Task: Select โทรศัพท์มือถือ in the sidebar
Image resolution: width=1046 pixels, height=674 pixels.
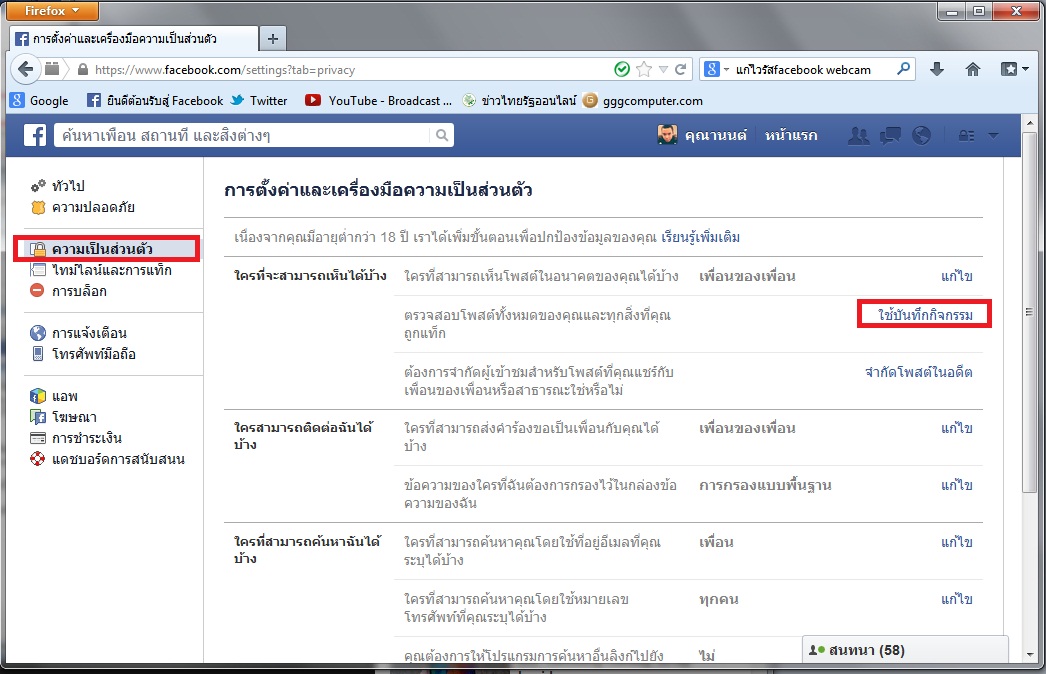Action: [83, 354]
